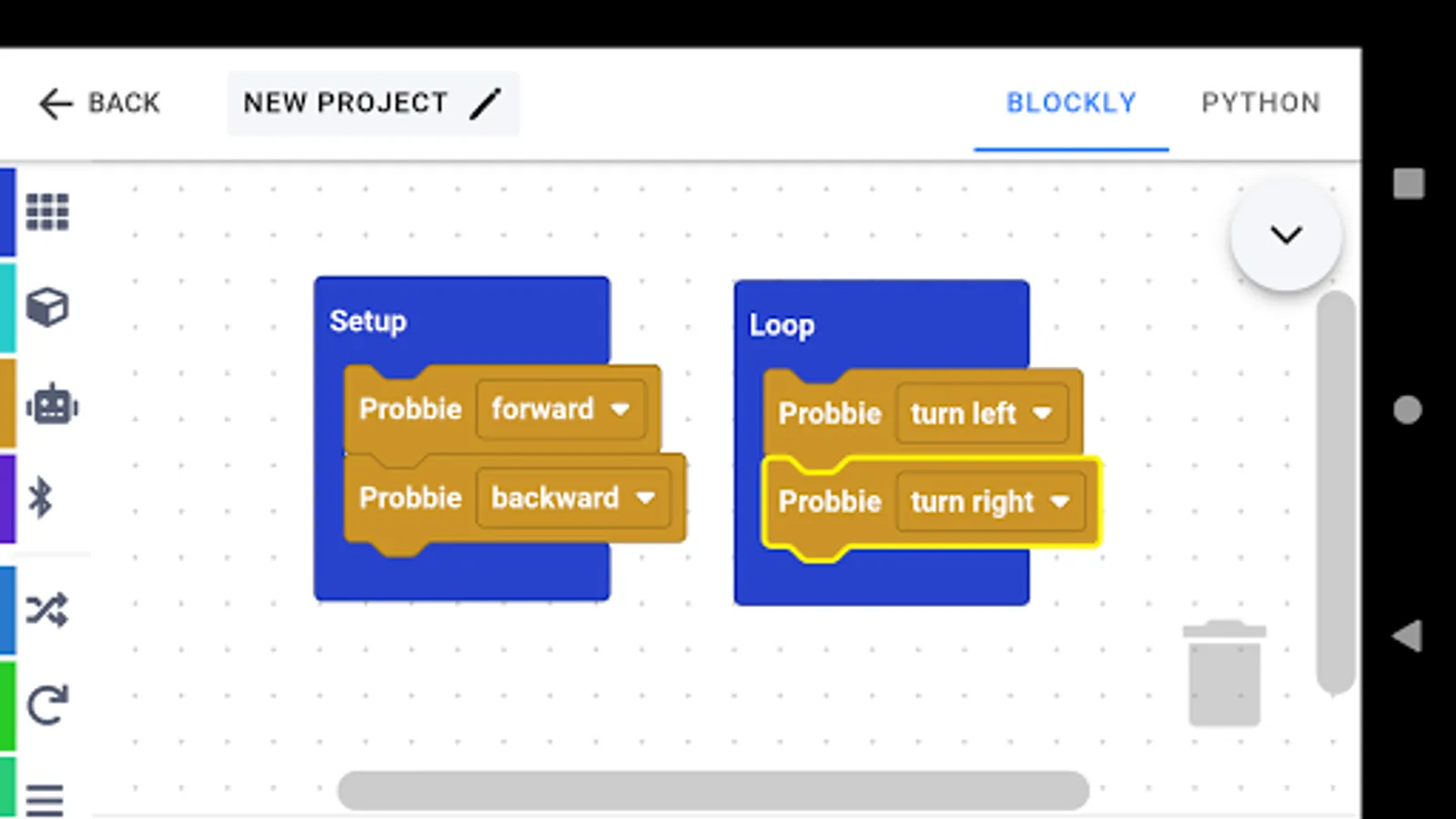Expand the round chevron-down button
Viewport: 1456px width, 819px height.
1286,235
